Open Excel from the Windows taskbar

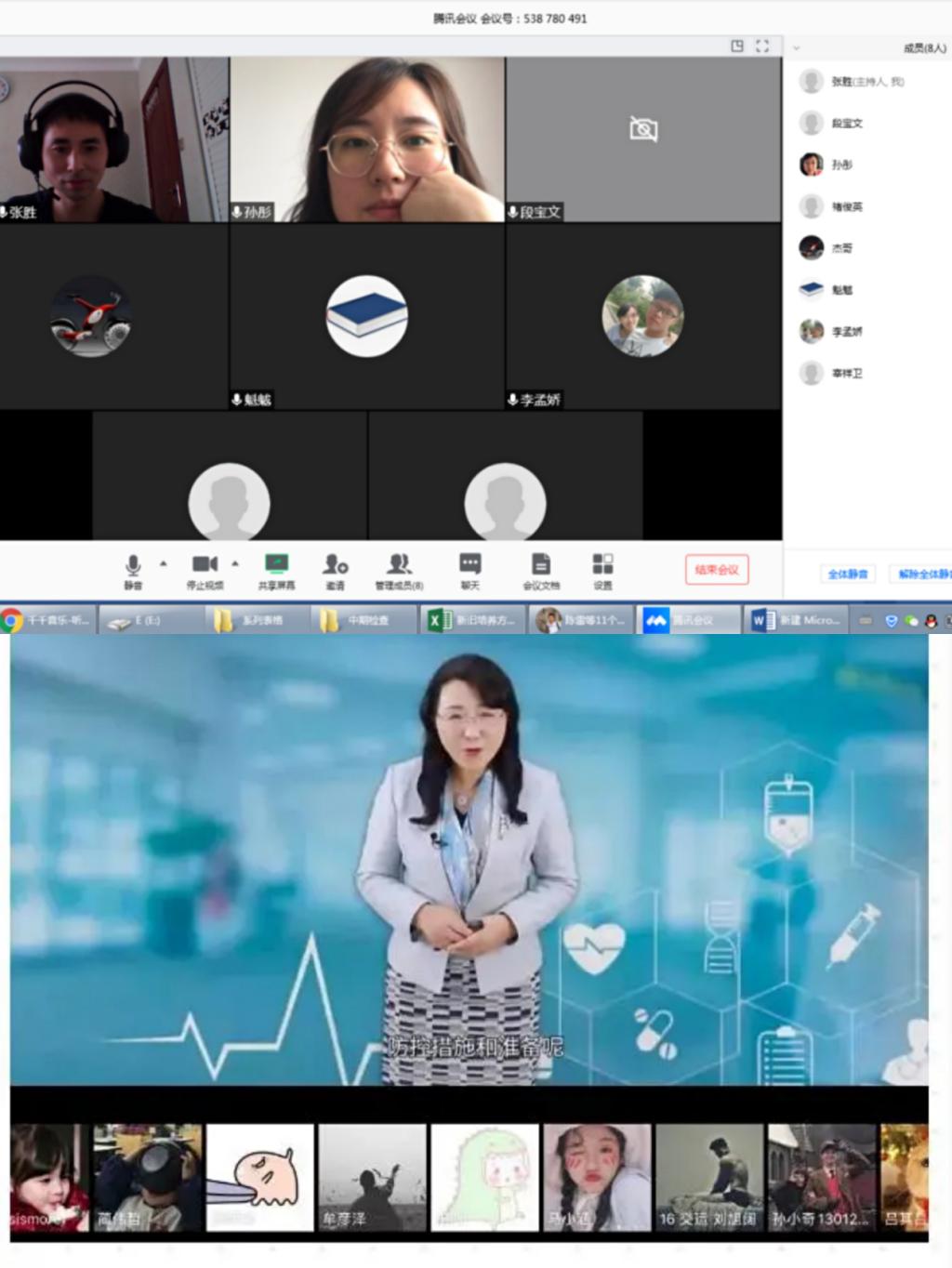[x=470, y=620]
